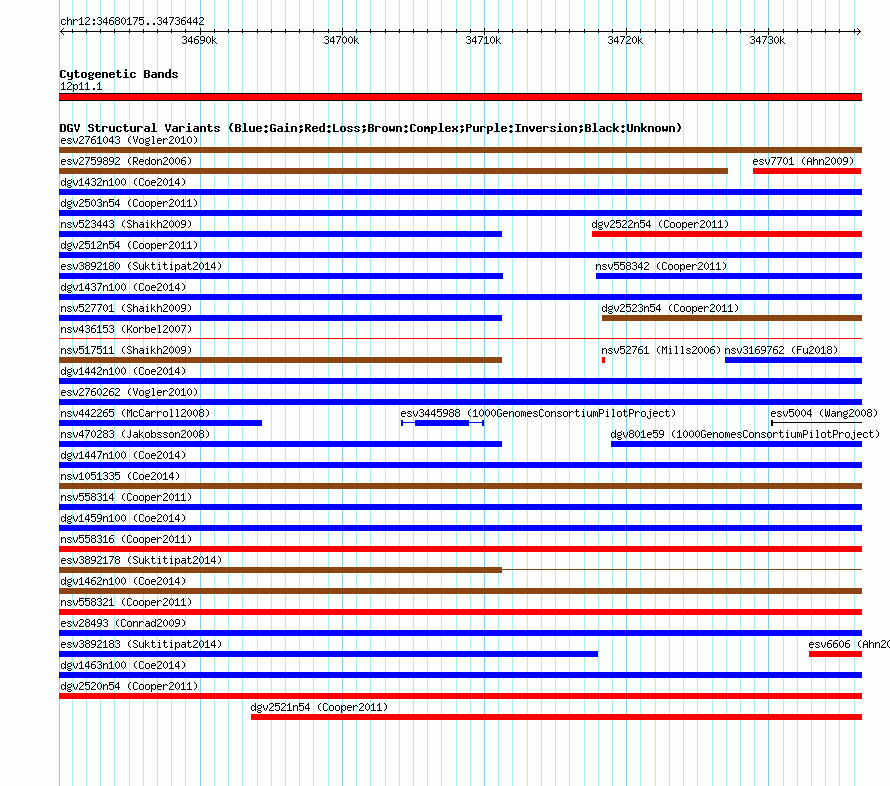
Task: Open the dgv2512n54 (Cooper2011) variant
Action: [129, 245]
